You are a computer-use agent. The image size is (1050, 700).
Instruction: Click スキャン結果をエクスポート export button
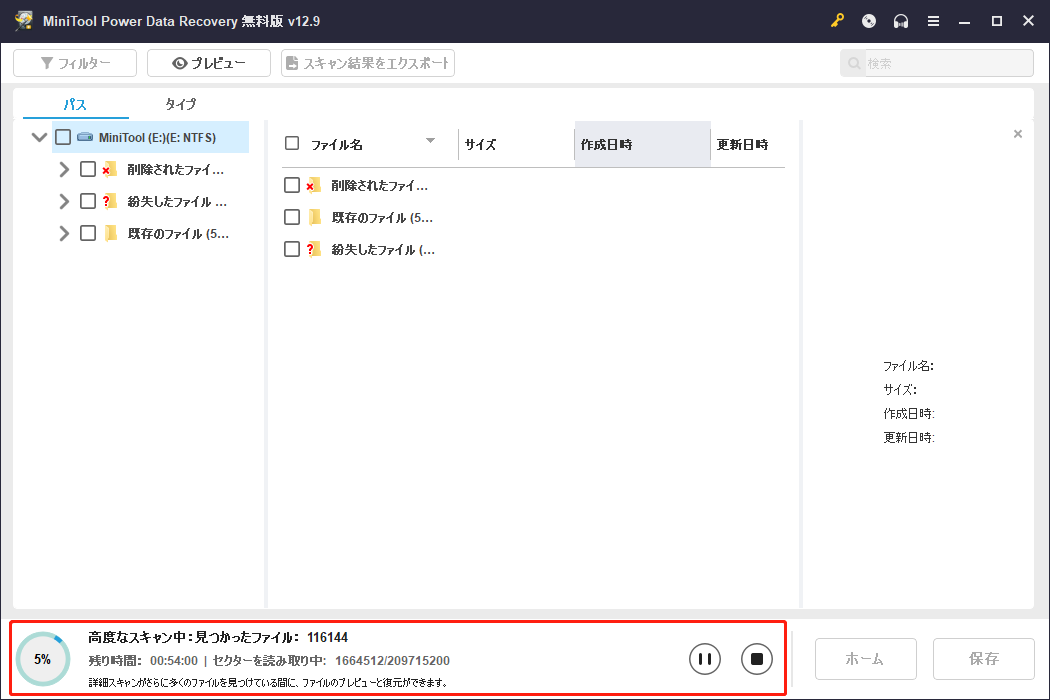[368, 63]
